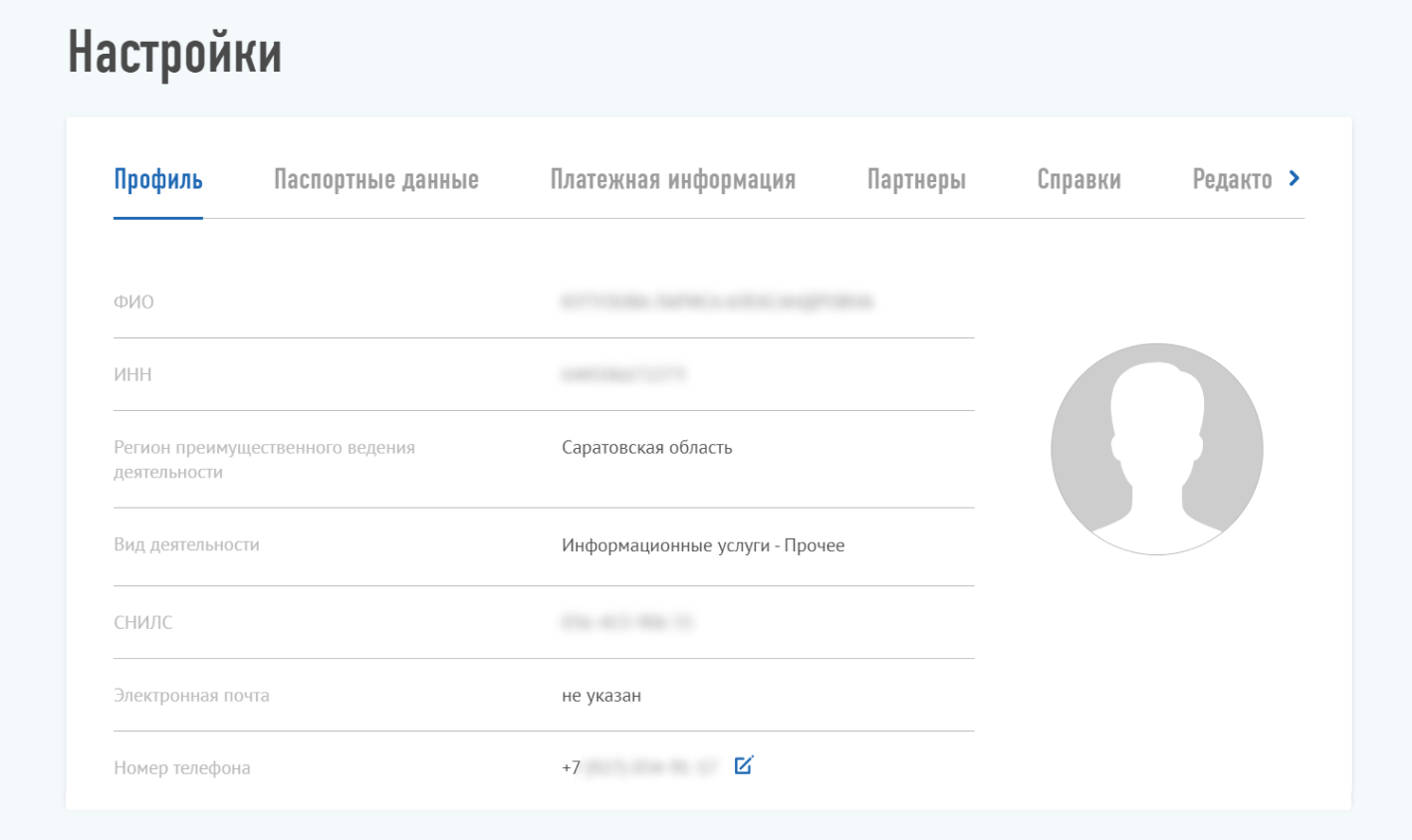This screenshot has height=840, width=1412.
Task: Click the Настройки page heading
Action: 174,53
